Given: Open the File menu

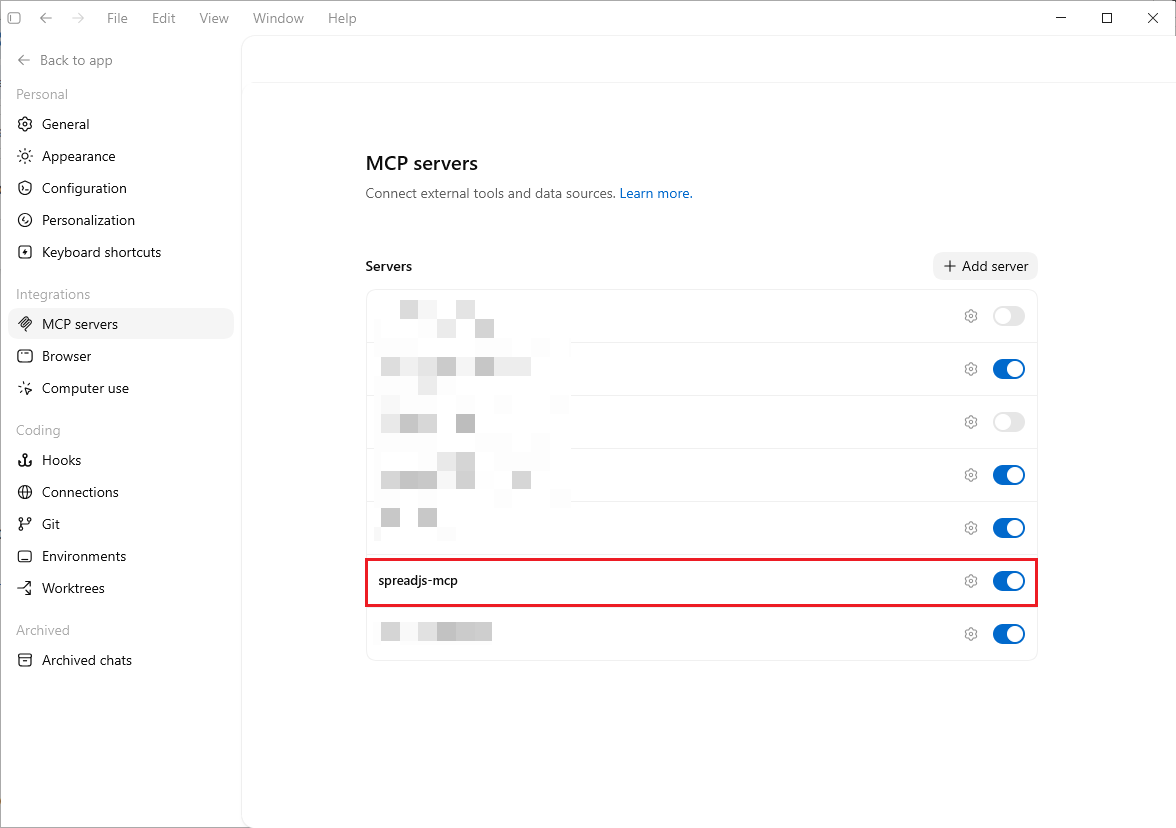Looking at the screenshot, I should coord(117,18).
